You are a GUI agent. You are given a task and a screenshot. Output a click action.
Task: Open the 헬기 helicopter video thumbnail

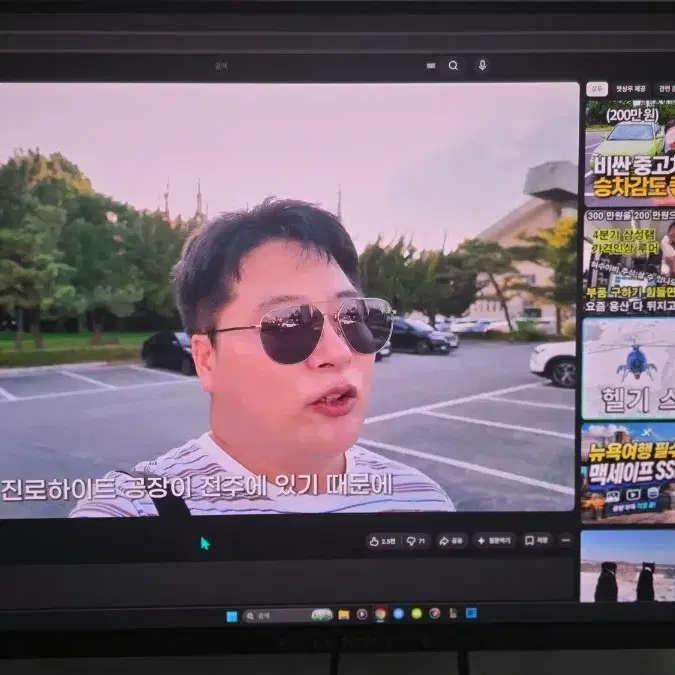[x=628, y=368]
